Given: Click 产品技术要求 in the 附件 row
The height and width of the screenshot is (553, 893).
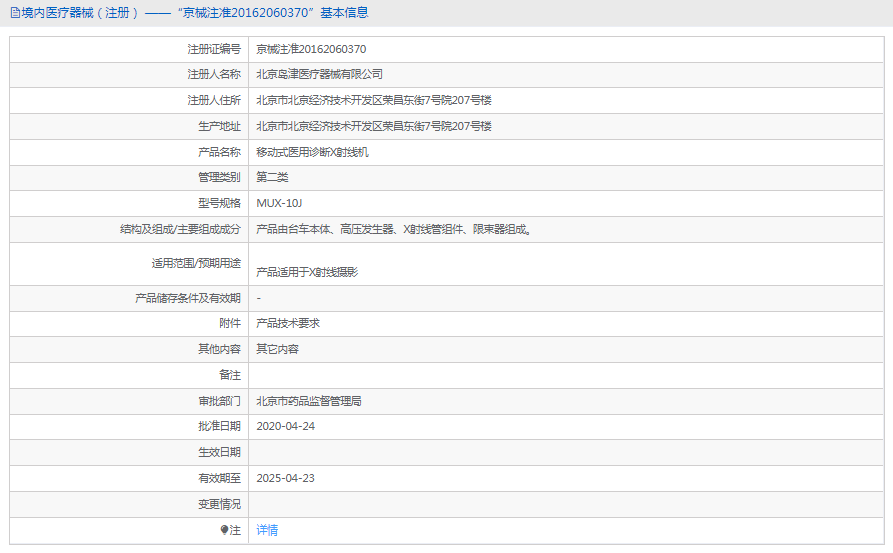Looking at the screenshot, I should point(288,323).
